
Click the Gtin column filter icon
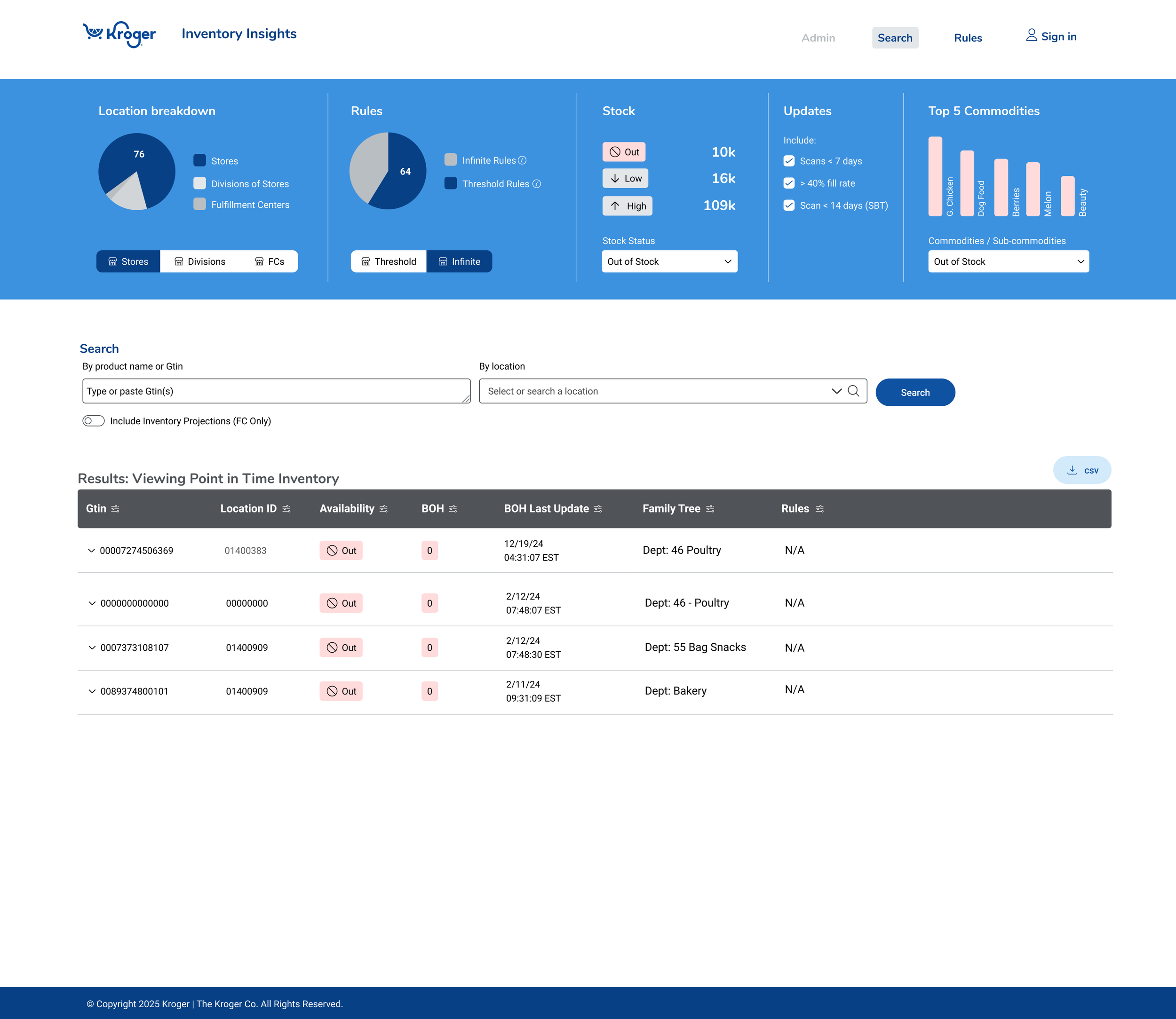click(116, 509)
